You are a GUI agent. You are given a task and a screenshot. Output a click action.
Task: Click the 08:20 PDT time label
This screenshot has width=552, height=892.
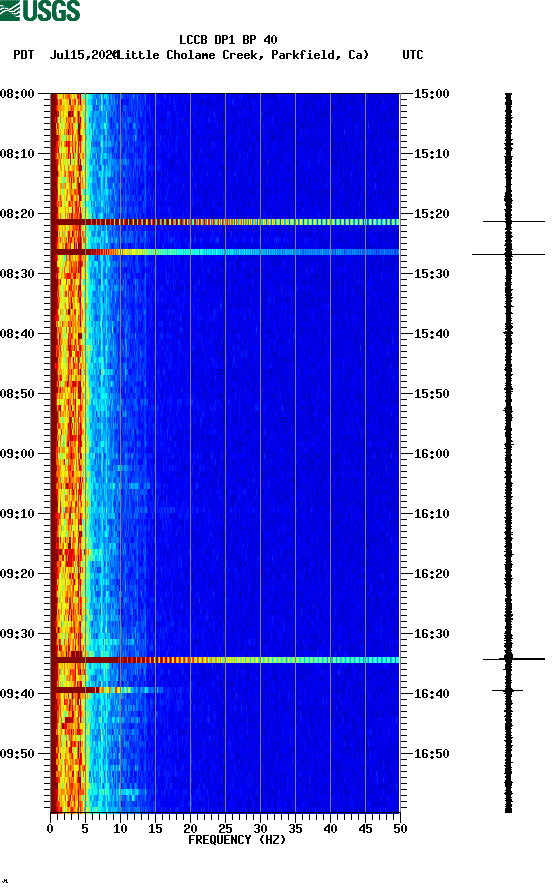click(x=18, y=214)
